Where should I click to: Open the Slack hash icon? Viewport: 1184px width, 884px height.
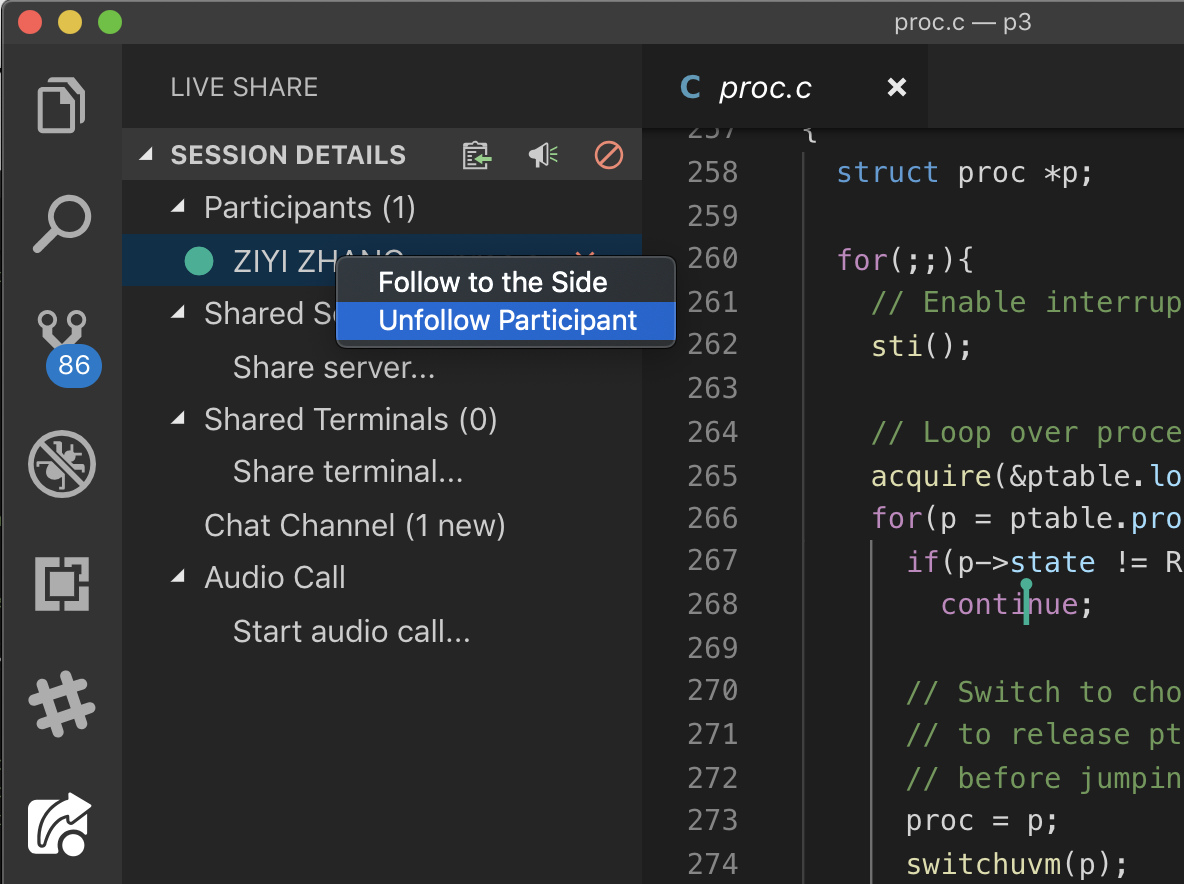tap(61, 703)
